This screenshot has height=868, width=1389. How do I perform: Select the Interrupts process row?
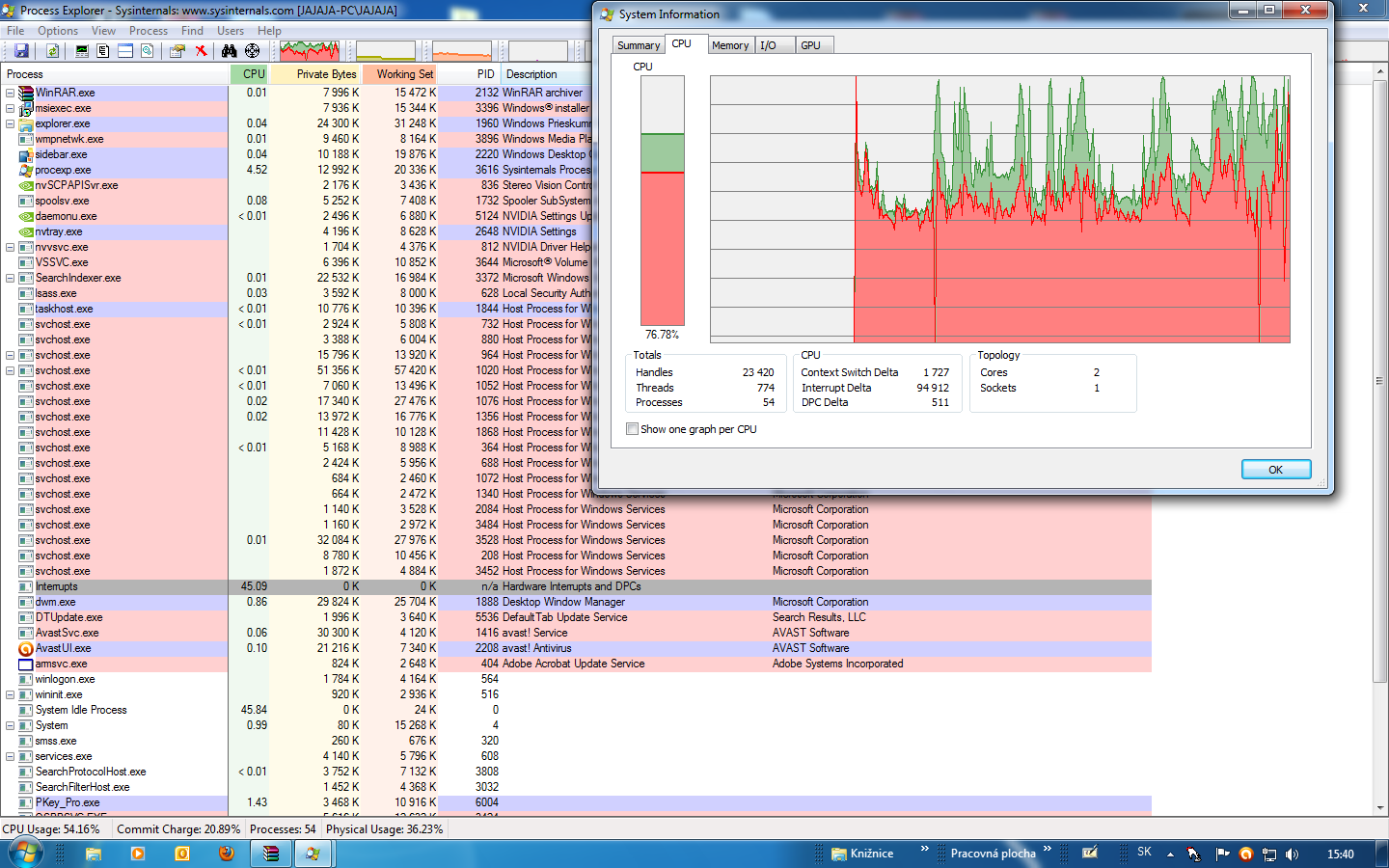point(576,586)
